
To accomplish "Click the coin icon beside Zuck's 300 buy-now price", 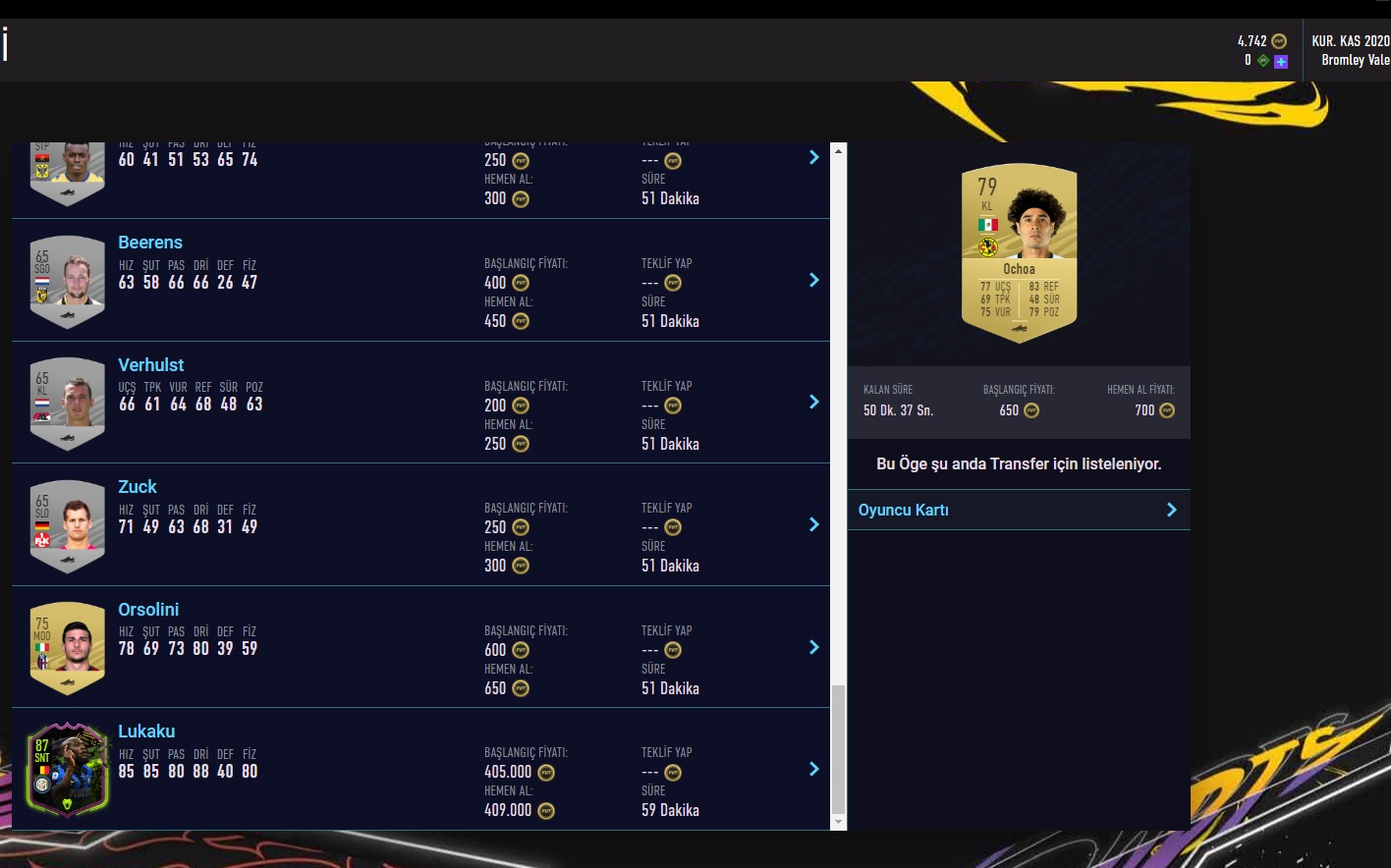I will pos(521,566).
